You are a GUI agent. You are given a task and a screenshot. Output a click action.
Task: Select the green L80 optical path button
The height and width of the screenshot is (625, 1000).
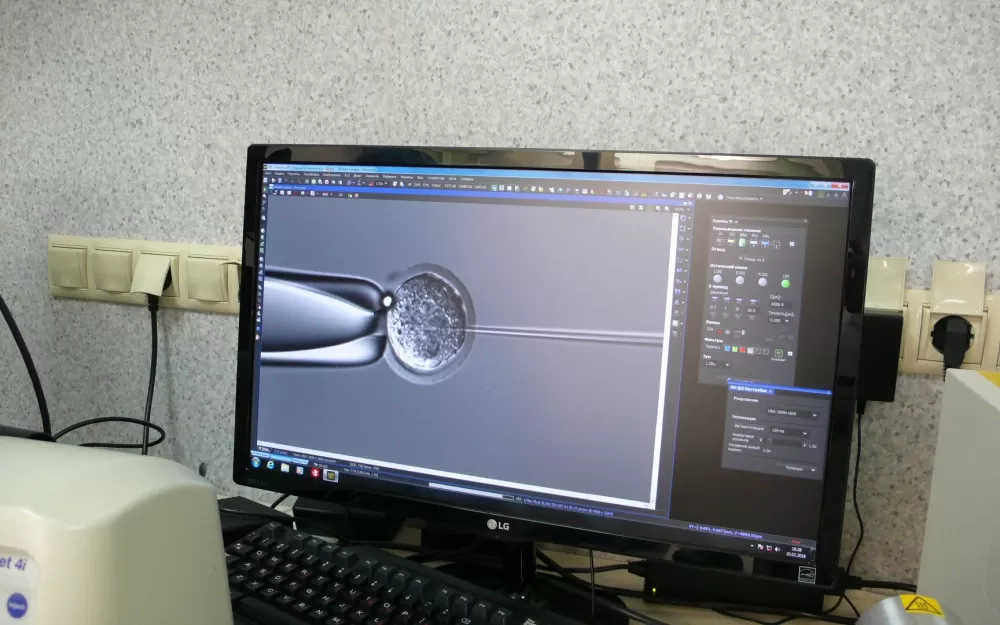coord(786,283)
